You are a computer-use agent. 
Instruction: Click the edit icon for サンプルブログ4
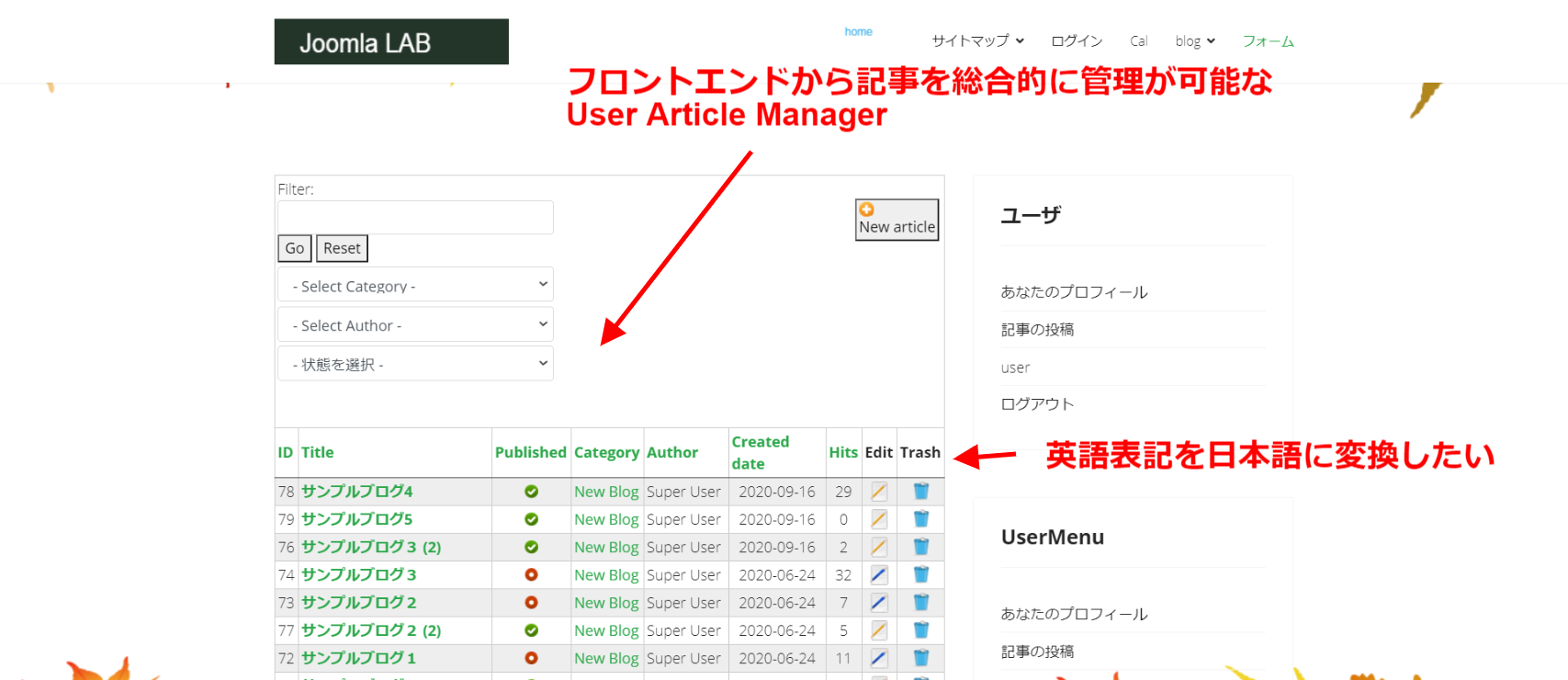click(879, 492)
